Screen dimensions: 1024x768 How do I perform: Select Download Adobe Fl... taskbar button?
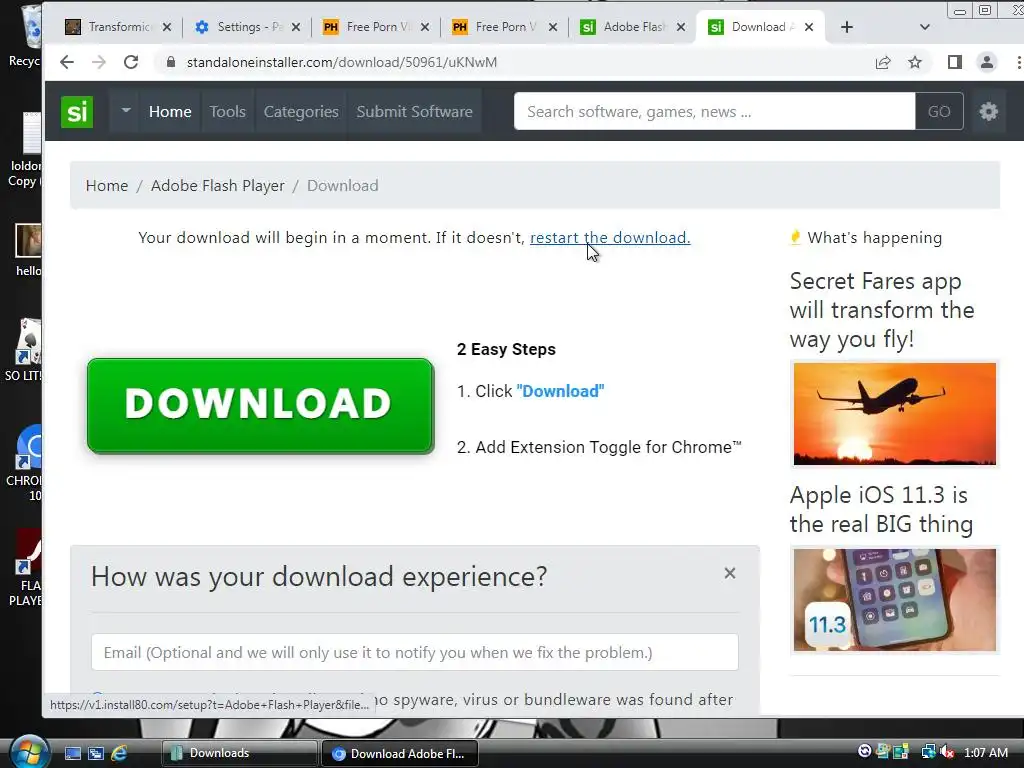coord(400,753)
